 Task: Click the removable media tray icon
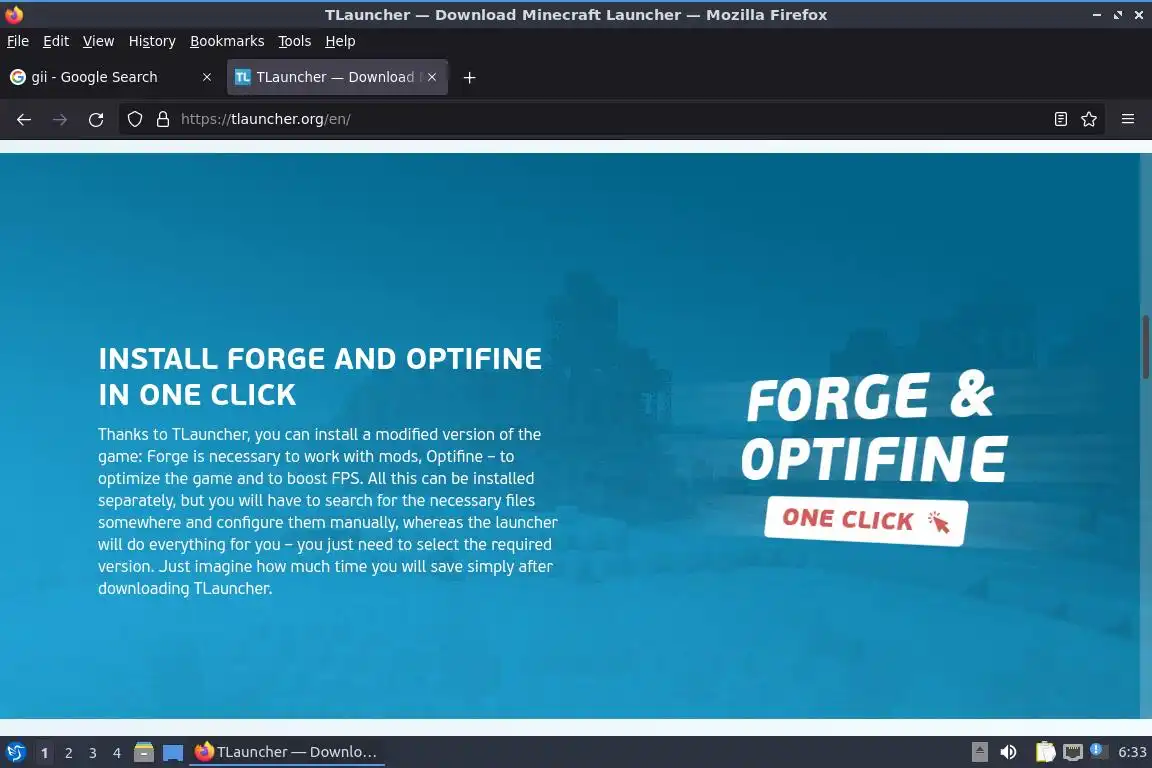point(979,752)
